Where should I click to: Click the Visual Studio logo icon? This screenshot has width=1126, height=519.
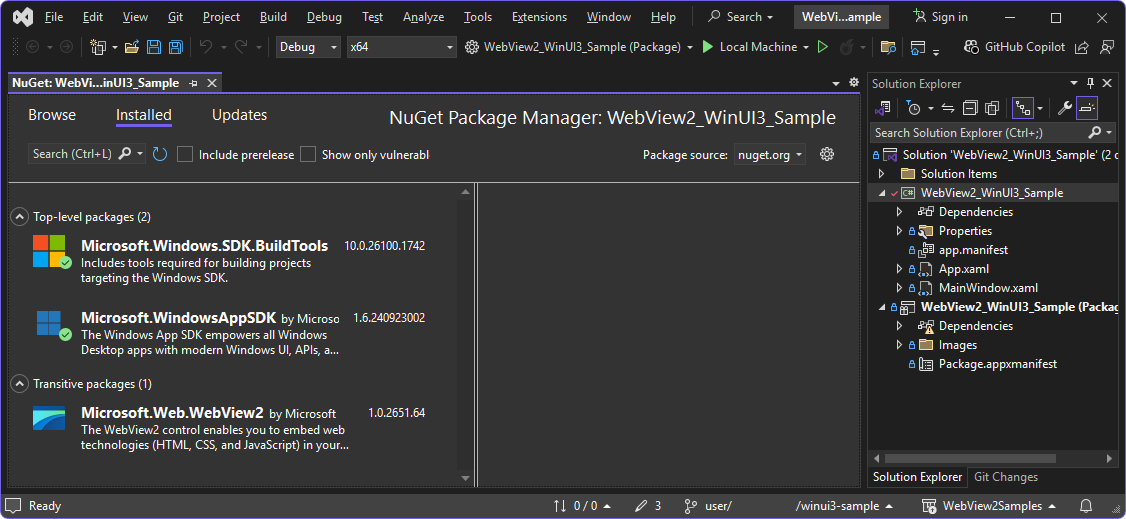[x=24, y=17]
